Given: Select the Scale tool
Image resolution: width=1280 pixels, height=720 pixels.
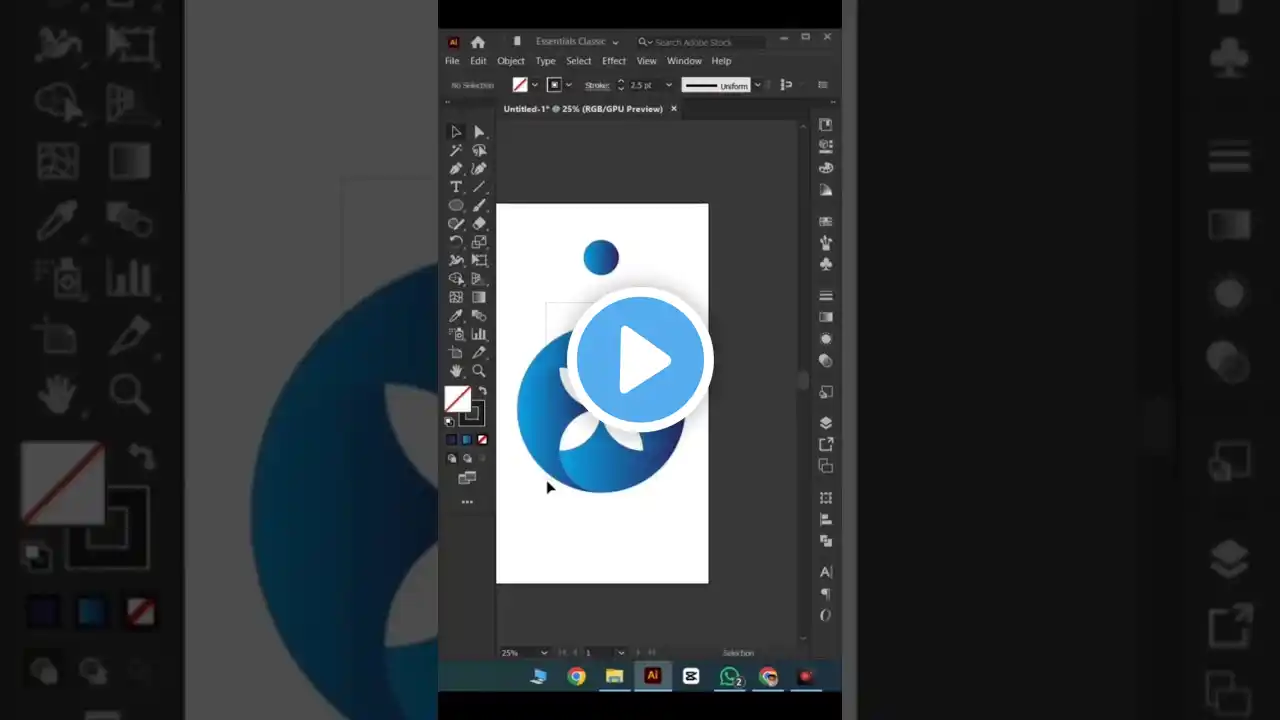Looking at the screenshot, I should [479, 242].
